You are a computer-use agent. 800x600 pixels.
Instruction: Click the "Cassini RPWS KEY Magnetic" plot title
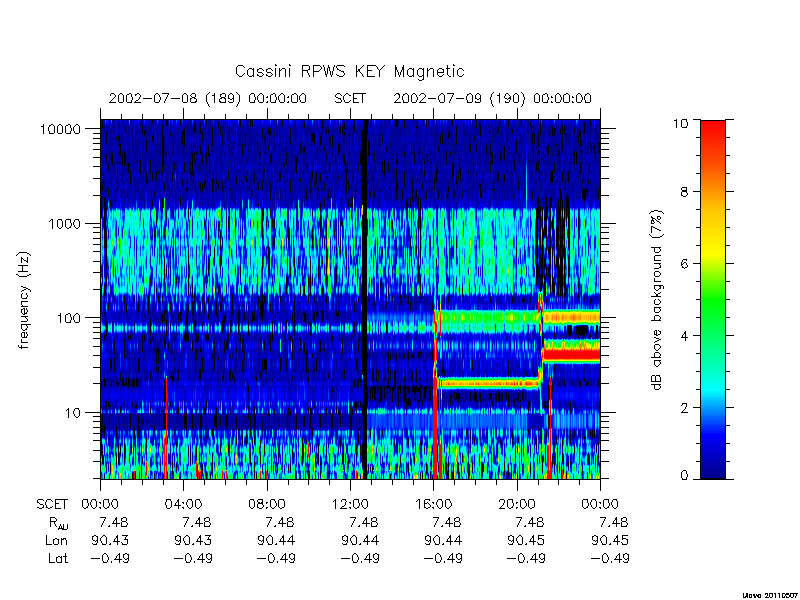point(349,71)
